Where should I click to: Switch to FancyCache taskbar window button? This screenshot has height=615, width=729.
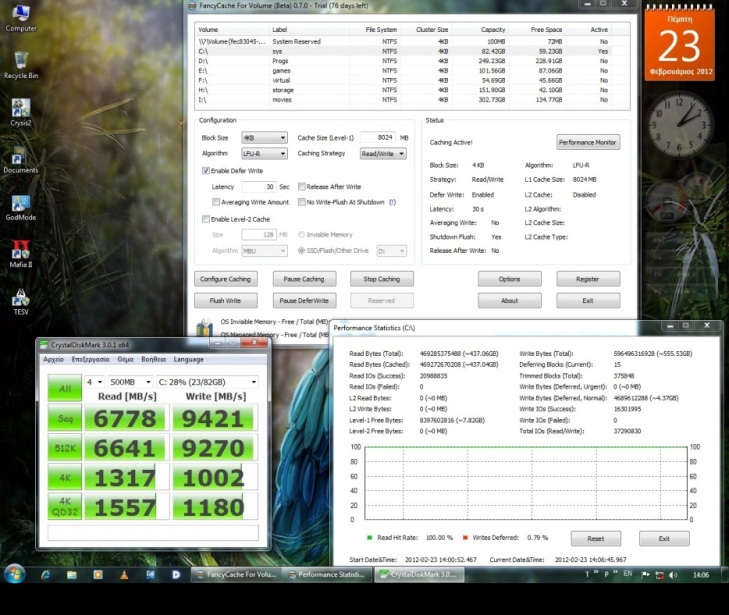(x=237, y=575)
